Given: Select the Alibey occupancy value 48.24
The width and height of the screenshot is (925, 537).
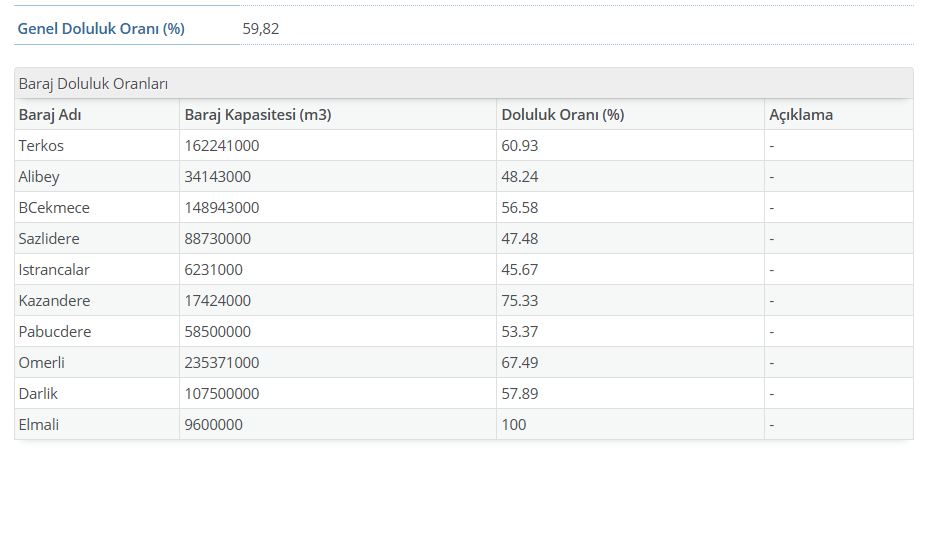Looking at the screenshot, I should click(519, 177).
